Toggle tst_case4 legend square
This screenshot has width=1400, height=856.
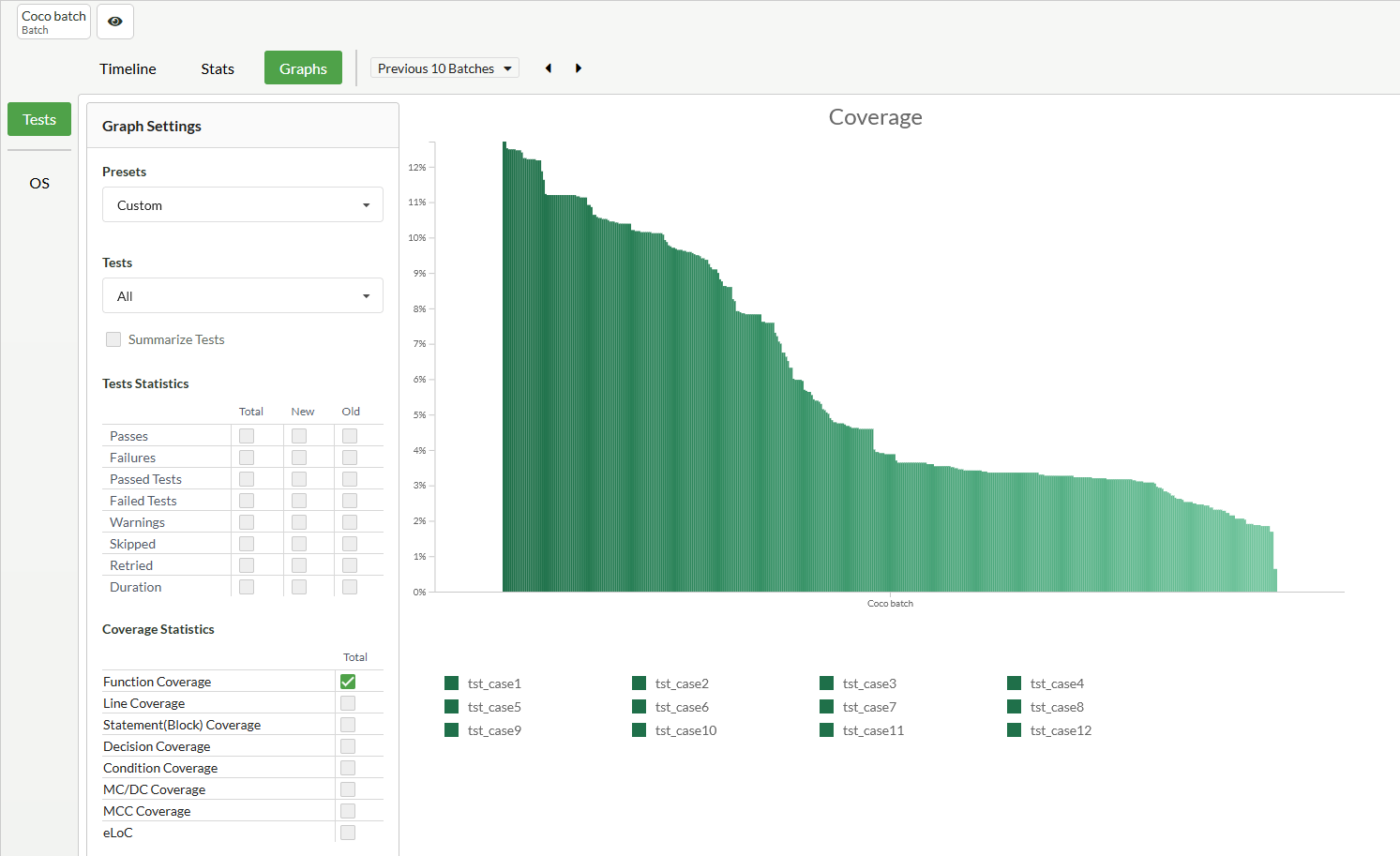1015,683
